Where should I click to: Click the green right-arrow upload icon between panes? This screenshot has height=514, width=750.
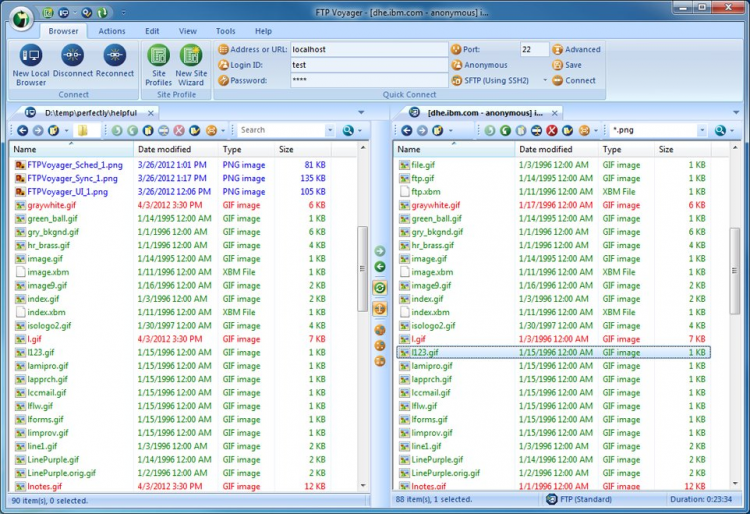click(x=380, y=251)
